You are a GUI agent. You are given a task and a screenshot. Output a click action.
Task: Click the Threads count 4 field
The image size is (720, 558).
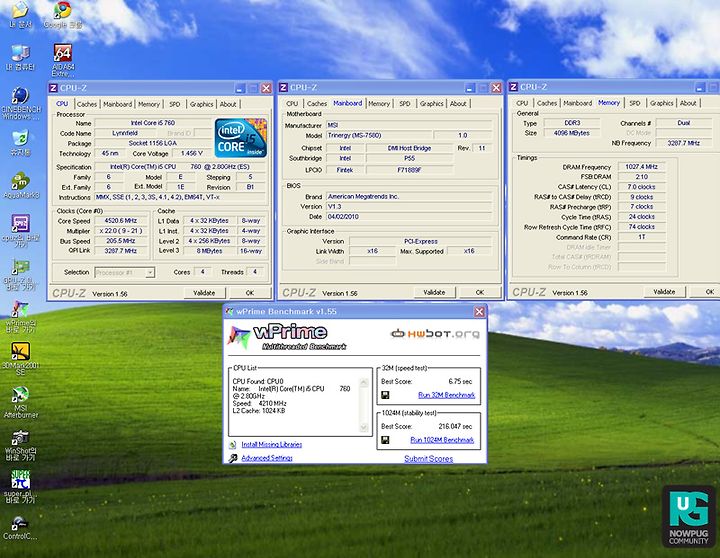click(255, 272)
